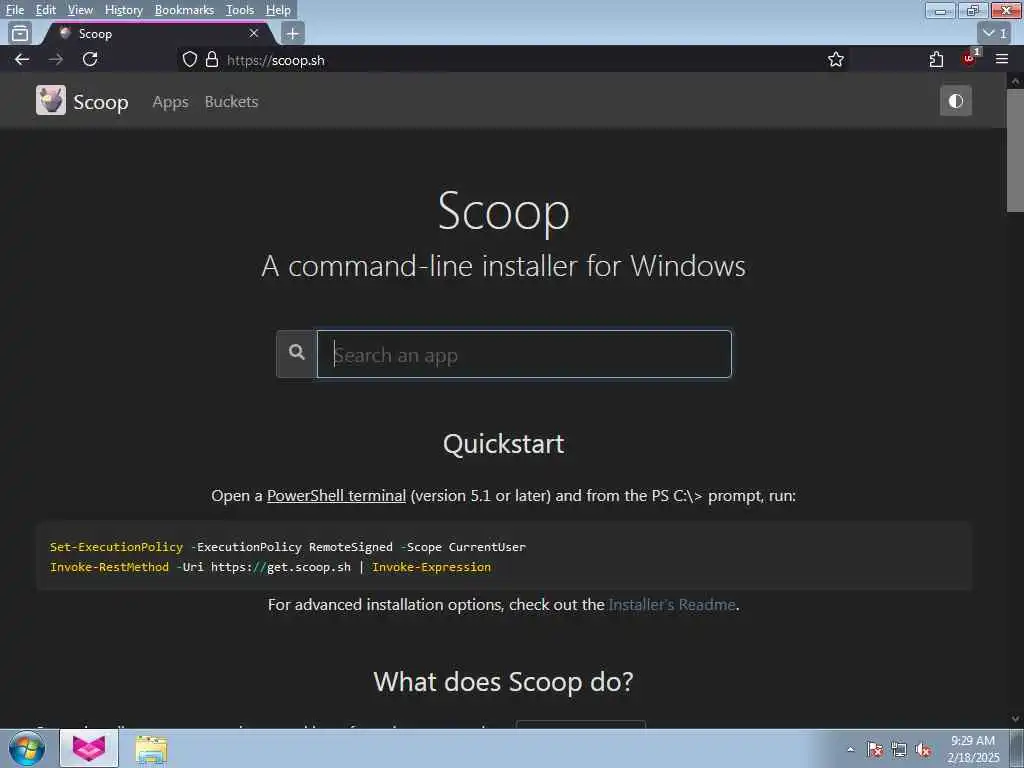
Task: Go to the Buckets page
Action: (x=231, y=102)
